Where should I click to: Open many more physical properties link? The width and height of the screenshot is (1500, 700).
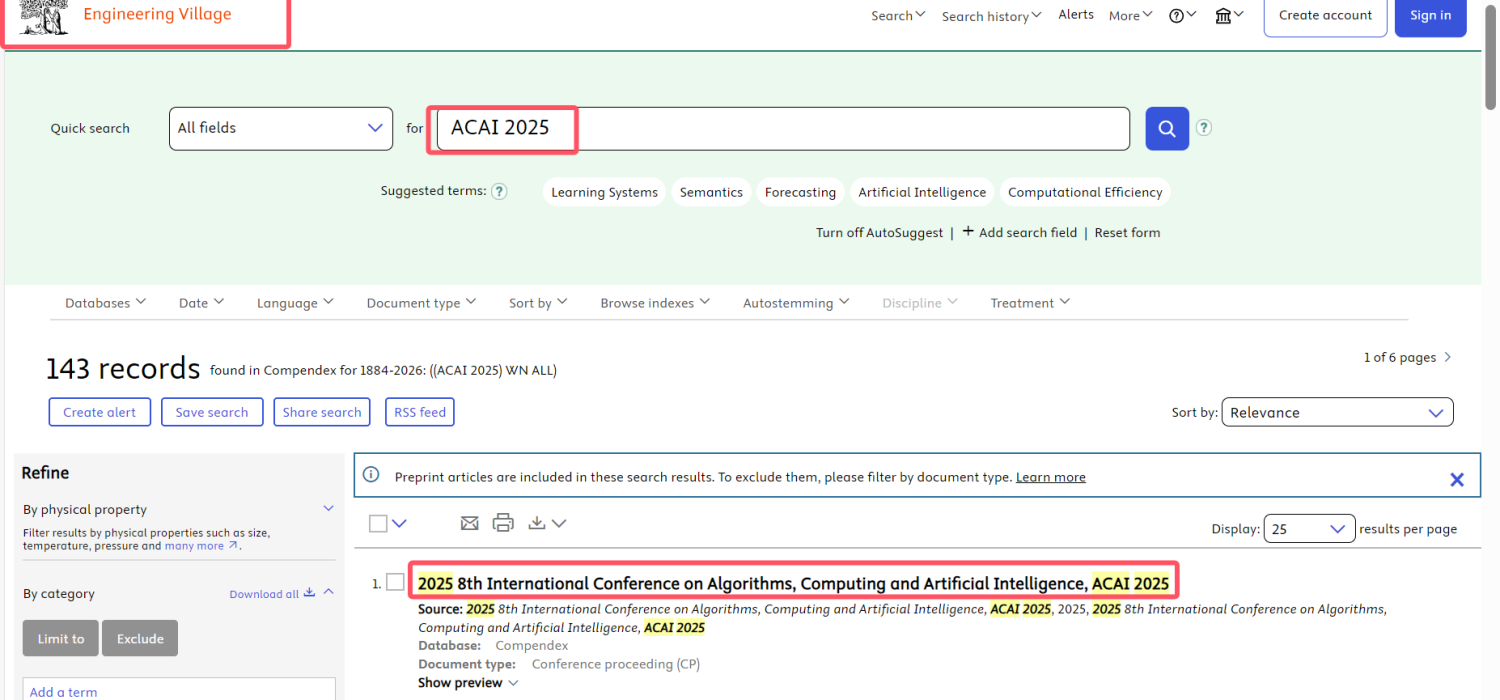click(202, 546)
